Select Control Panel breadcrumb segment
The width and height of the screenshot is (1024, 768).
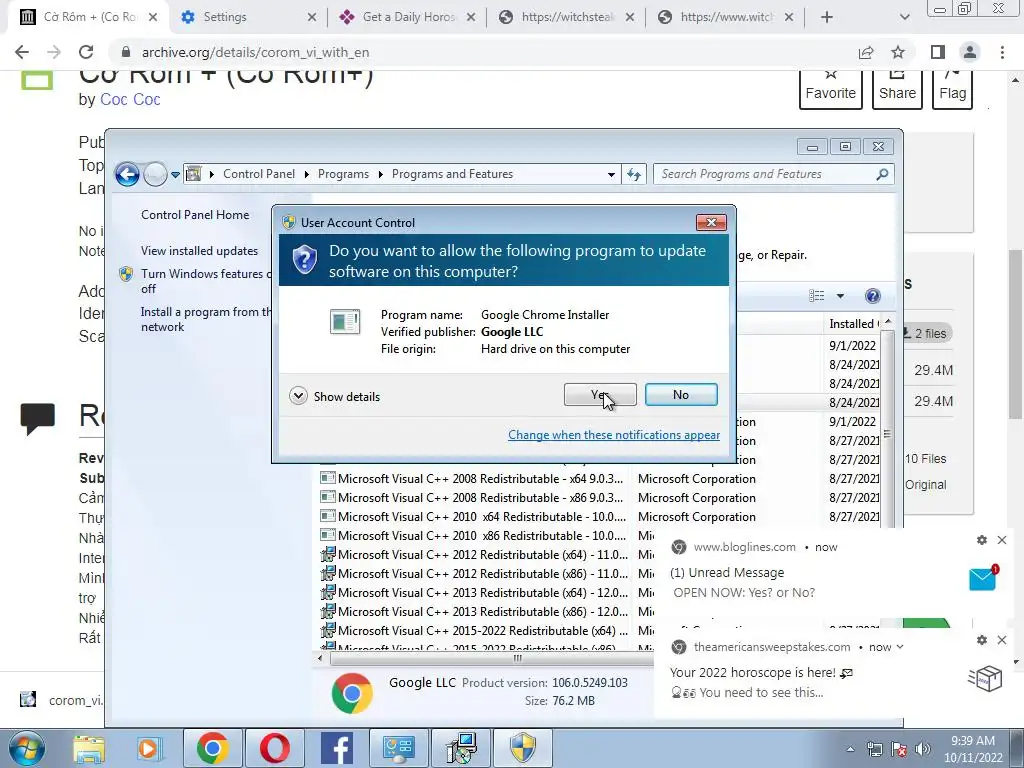click(x=259, y=174)
